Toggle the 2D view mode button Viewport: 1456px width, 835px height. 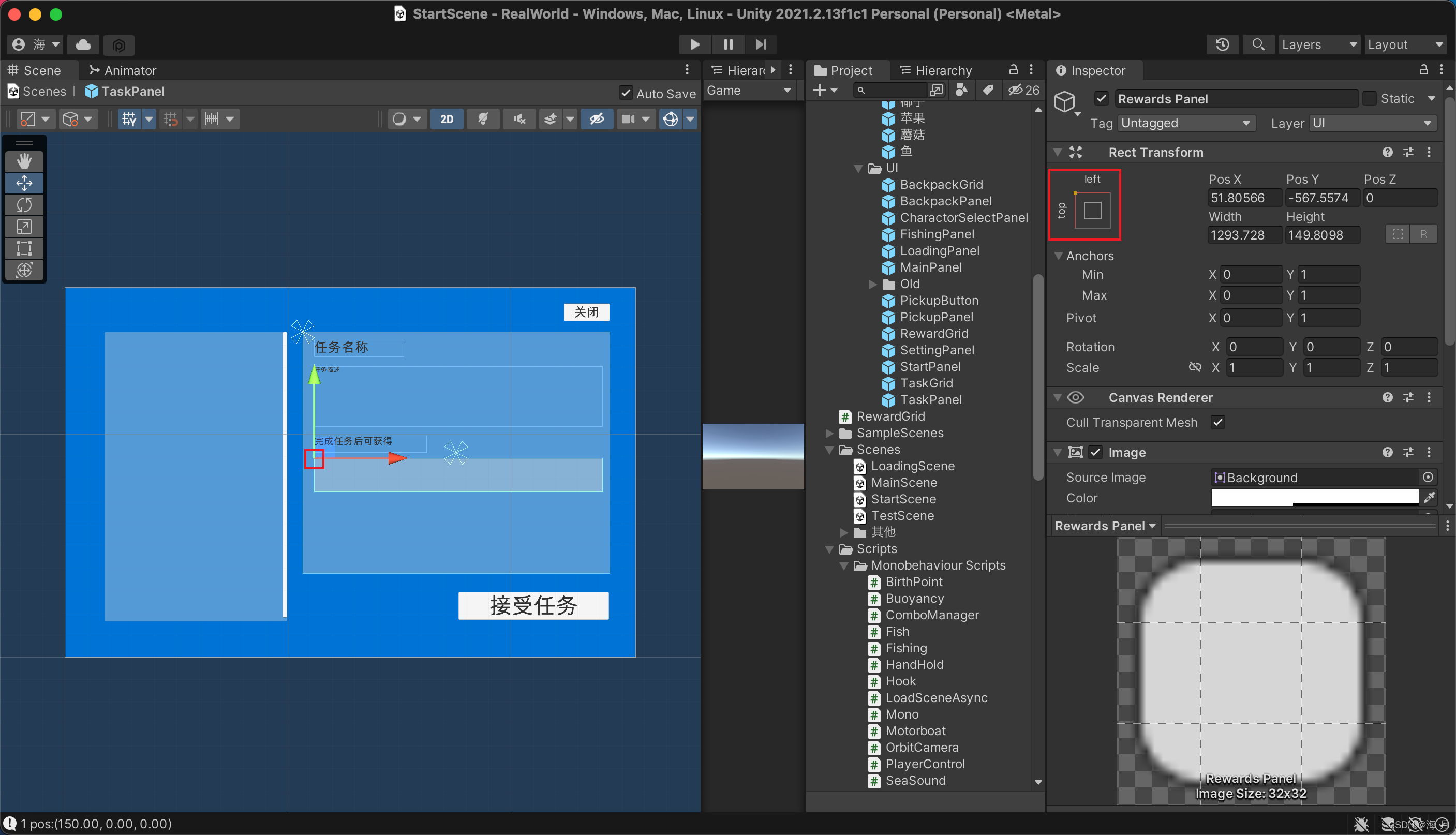point(447,120)
